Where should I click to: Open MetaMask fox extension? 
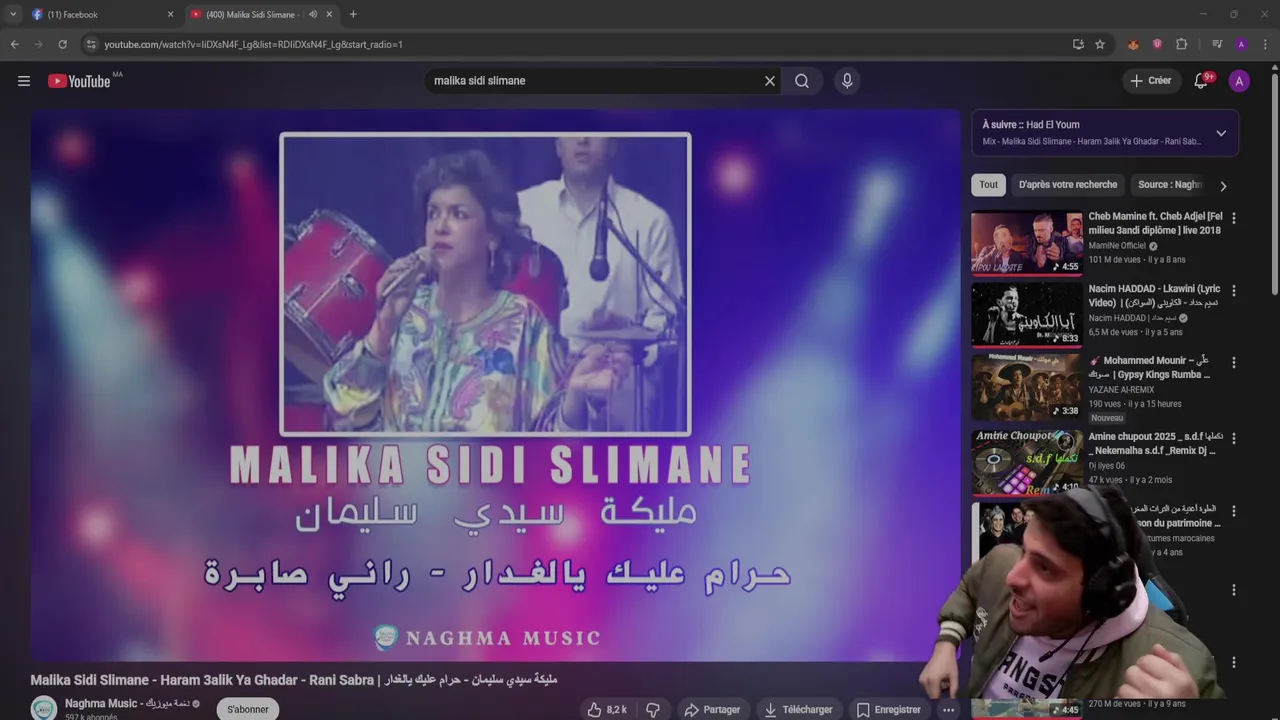click(1133, 44)
